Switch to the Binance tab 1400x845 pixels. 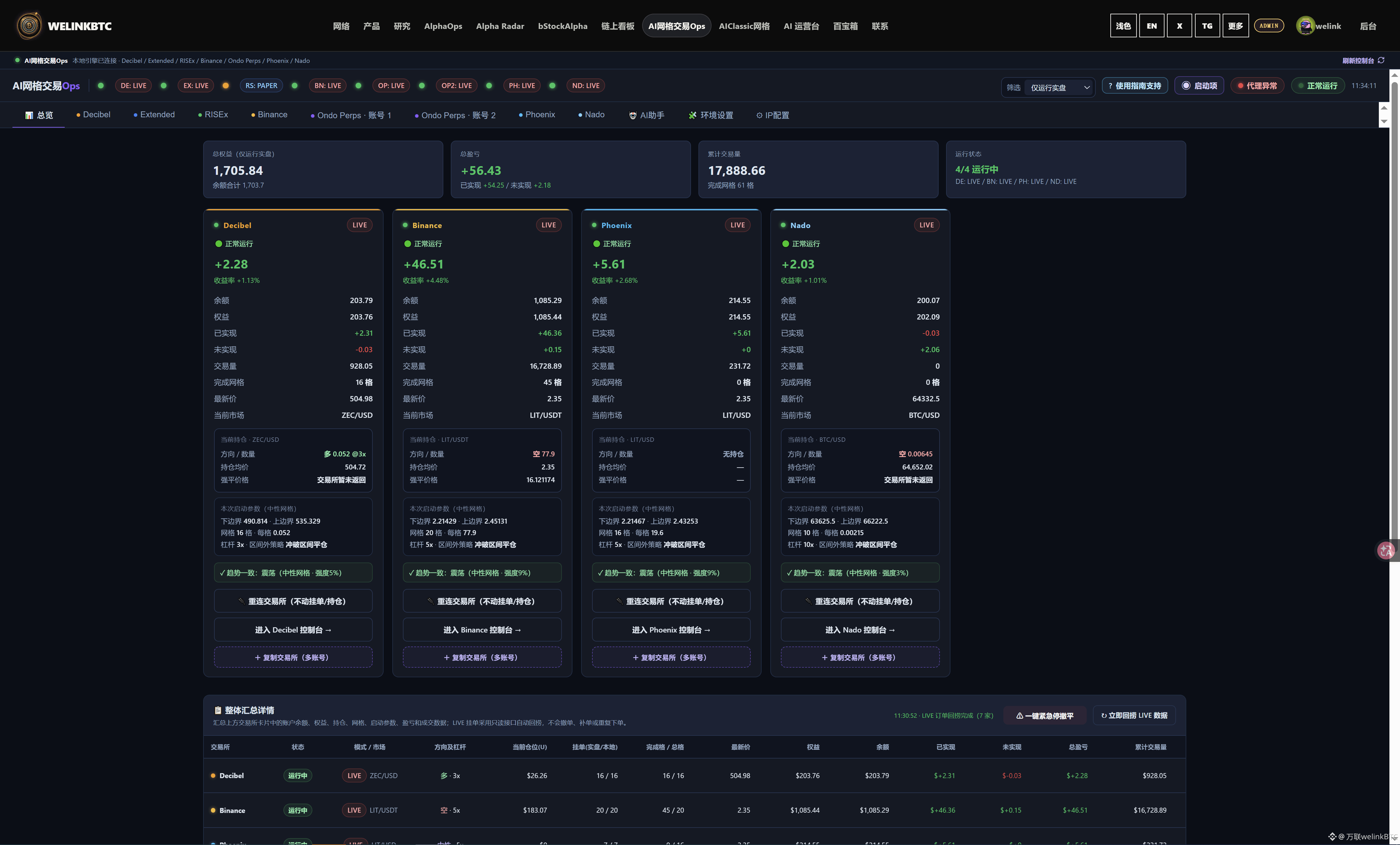[269, 115]
